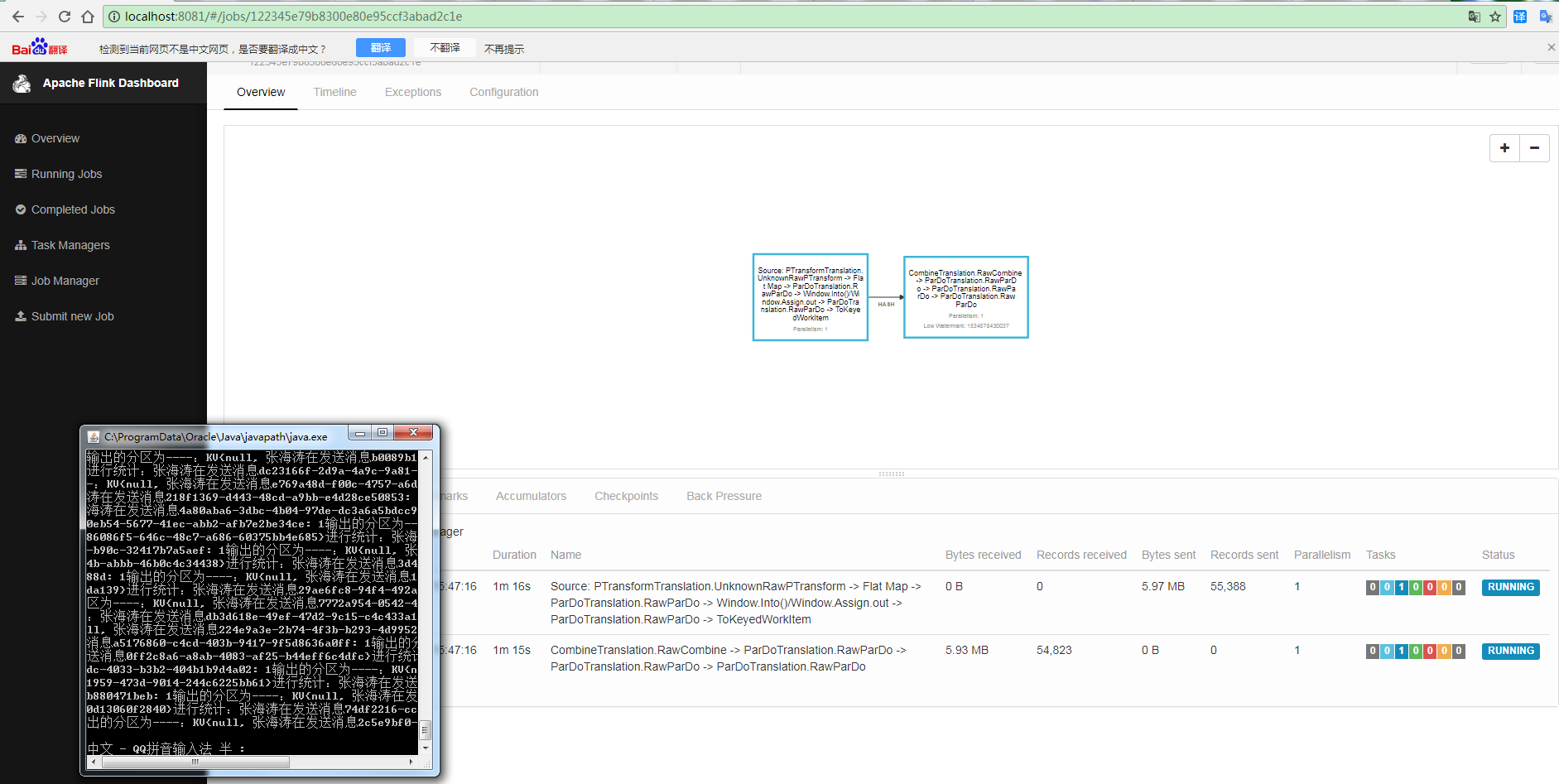This screenshot has height=784, width=1559.
Task: Click the Duration column header
Action: (514, 555)
